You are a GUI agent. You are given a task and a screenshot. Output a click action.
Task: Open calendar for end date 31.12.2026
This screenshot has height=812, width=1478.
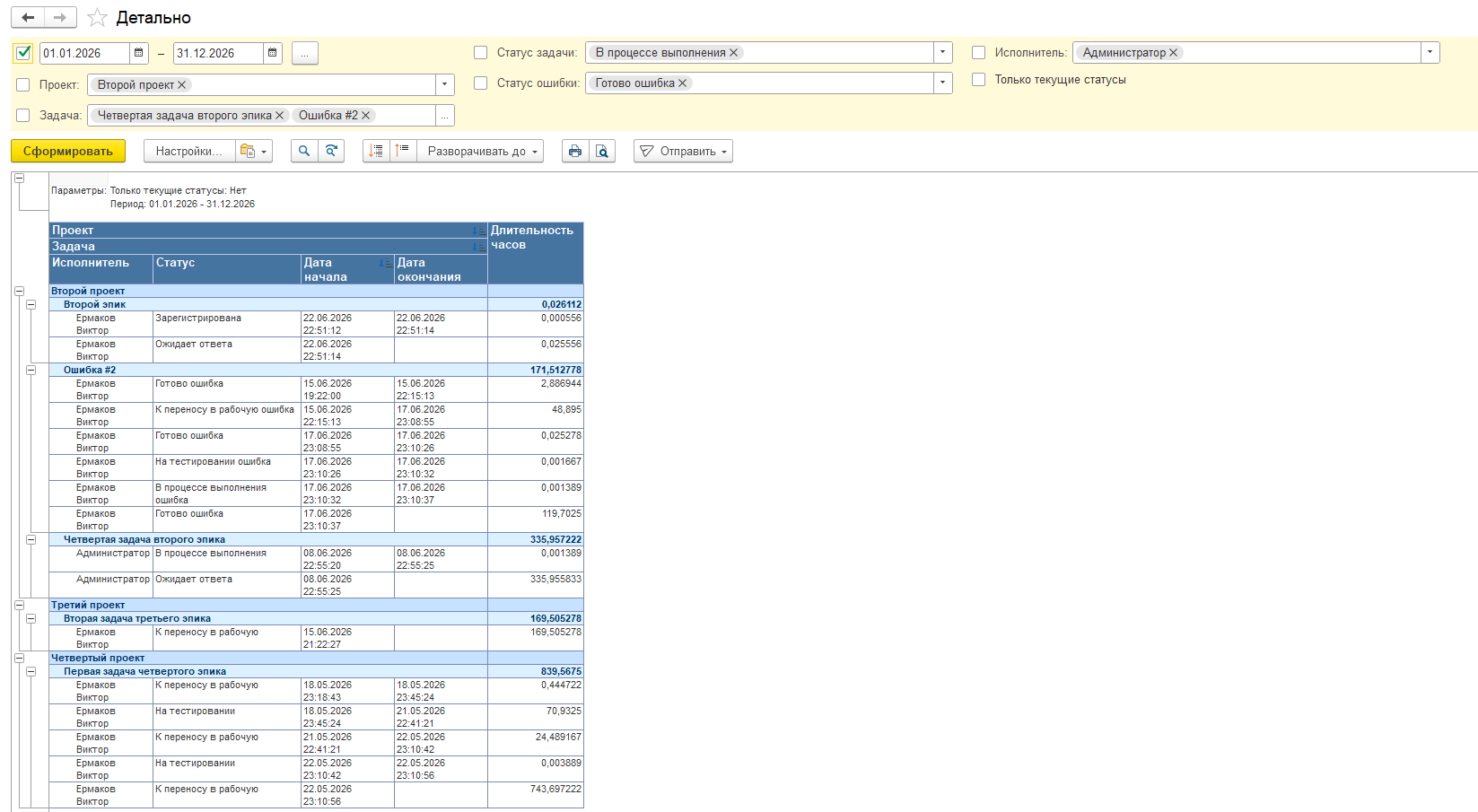point(273,53)
